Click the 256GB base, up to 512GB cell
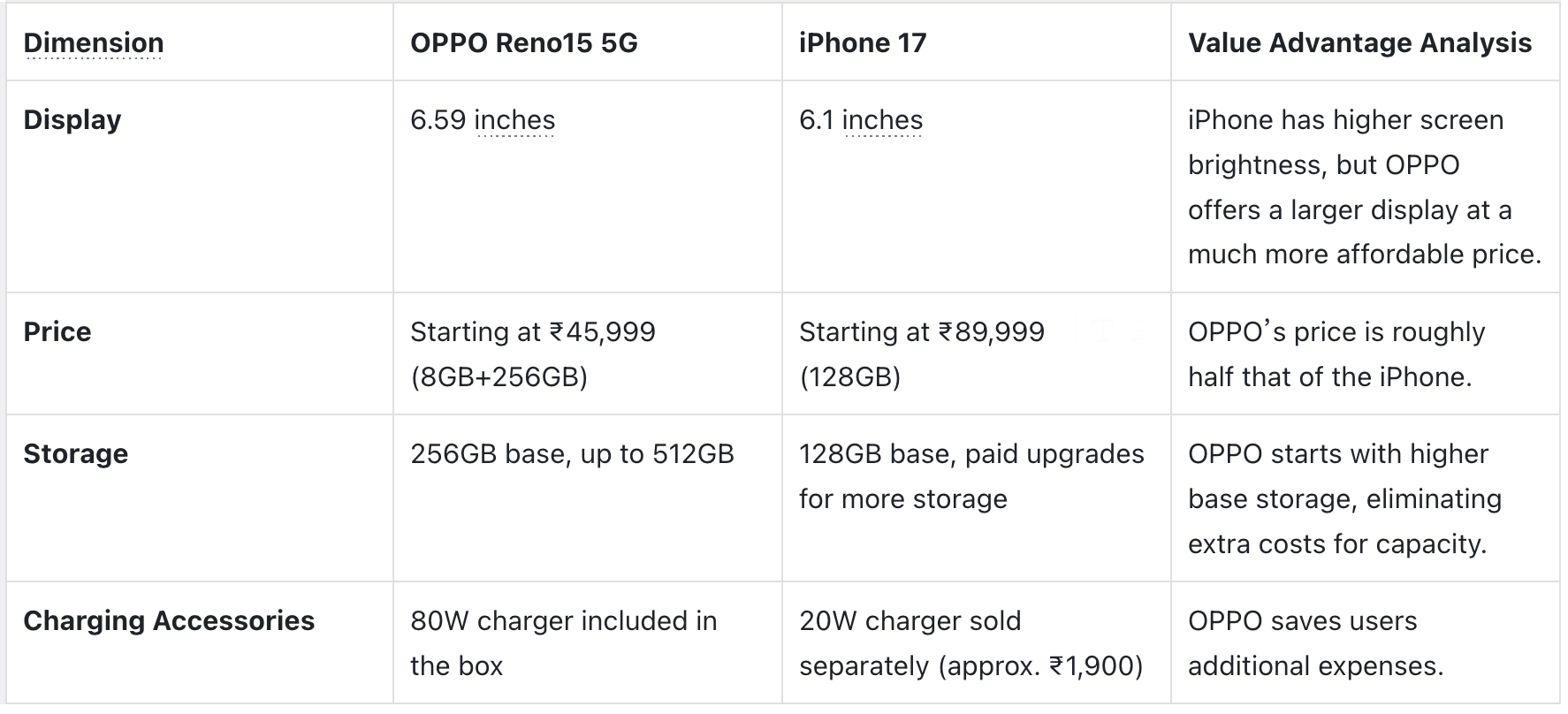Viewport: 1568px width, 714px height. (572, 454)
